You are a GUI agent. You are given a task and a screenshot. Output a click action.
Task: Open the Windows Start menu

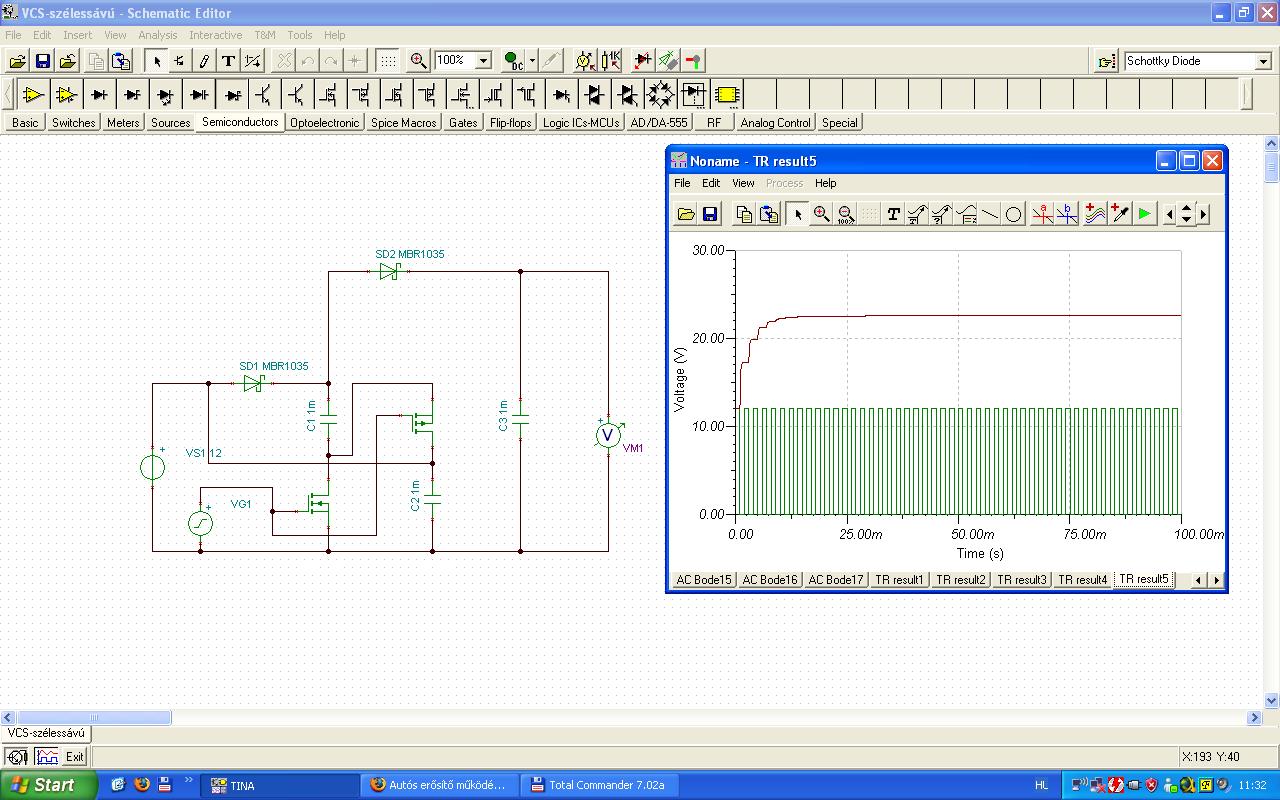coord(48,785)
